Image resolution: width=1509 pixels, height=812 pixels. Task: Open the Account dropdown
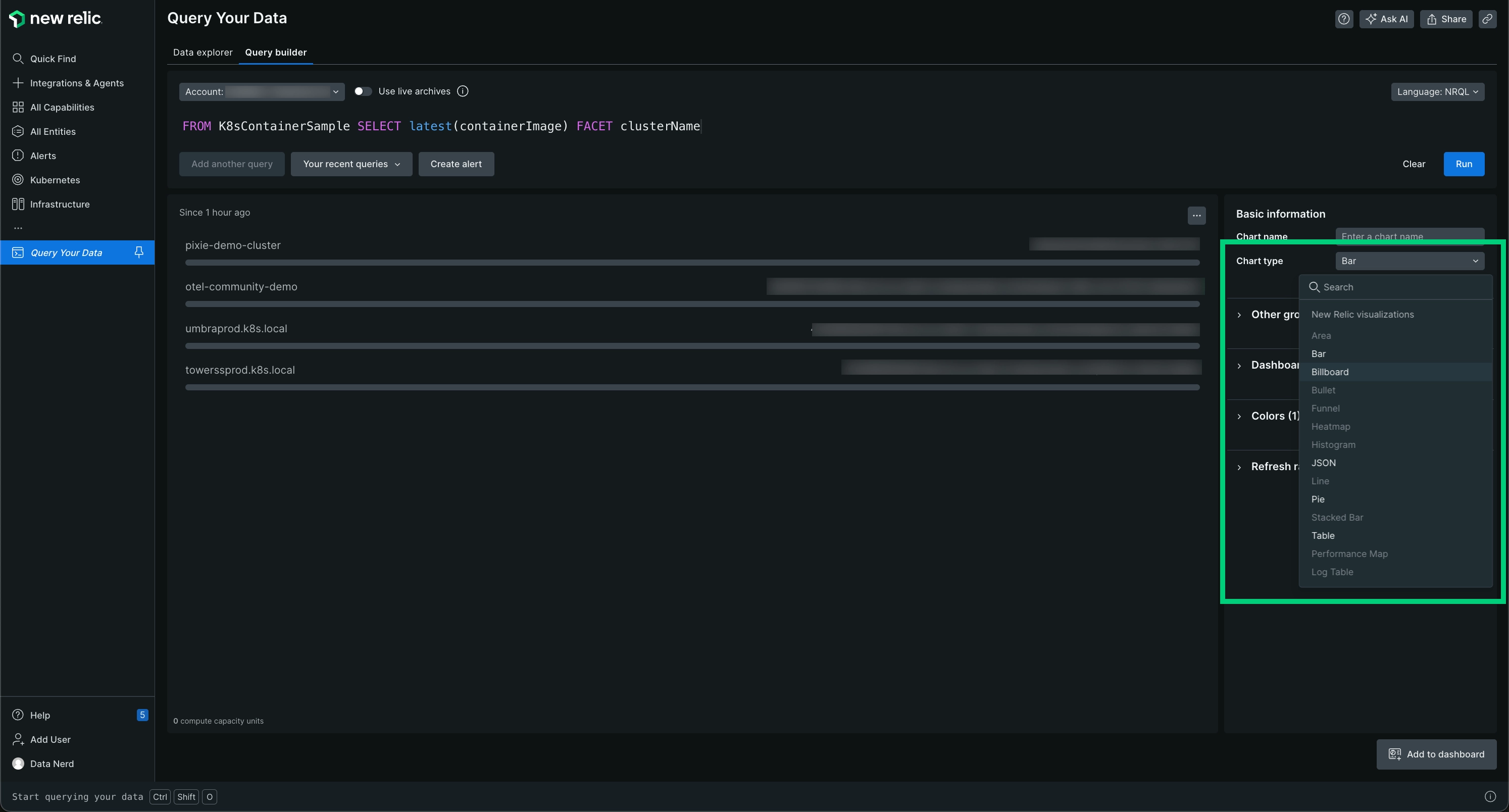[x=262, y=91]
